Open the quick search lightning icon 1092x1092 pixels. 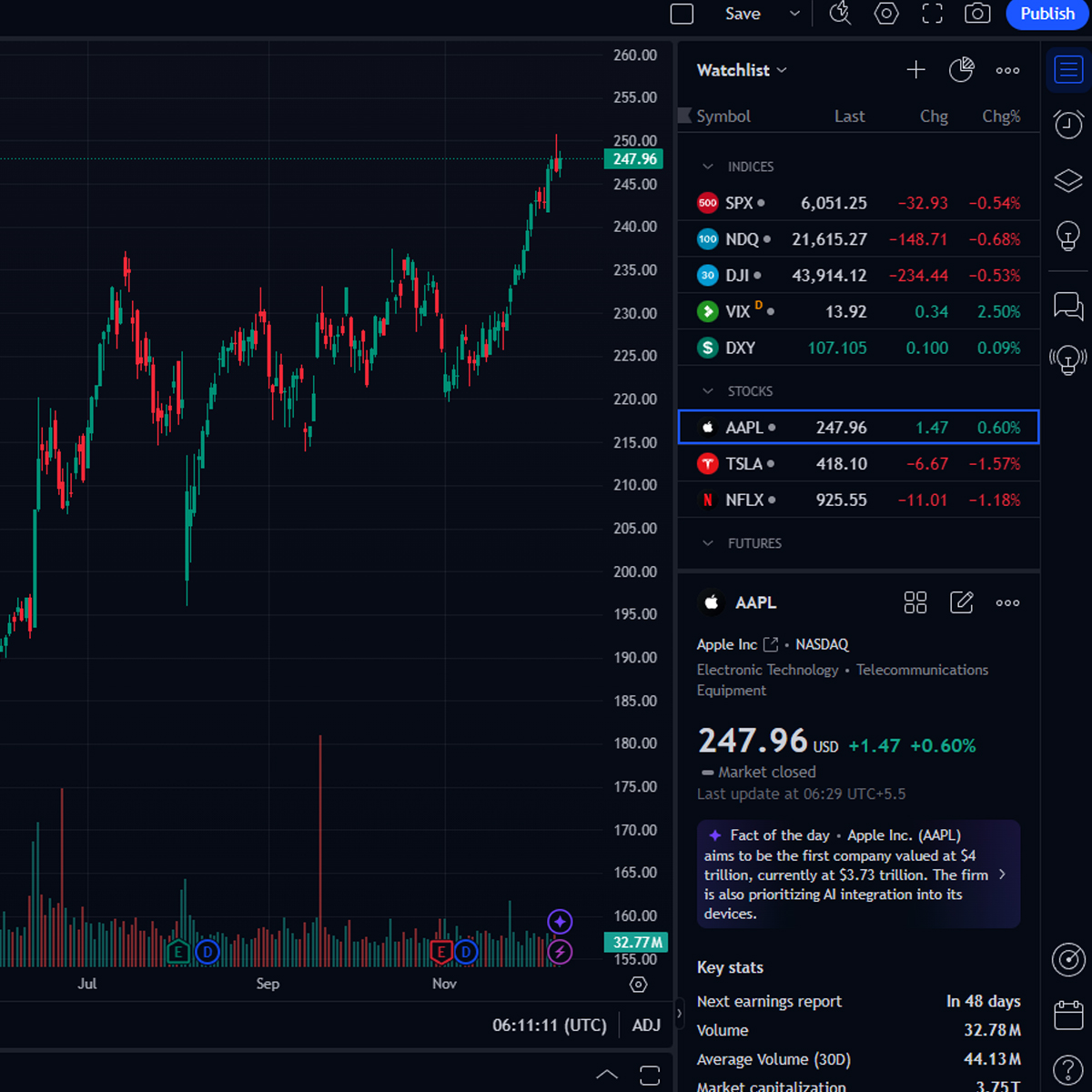pos(840,14)
